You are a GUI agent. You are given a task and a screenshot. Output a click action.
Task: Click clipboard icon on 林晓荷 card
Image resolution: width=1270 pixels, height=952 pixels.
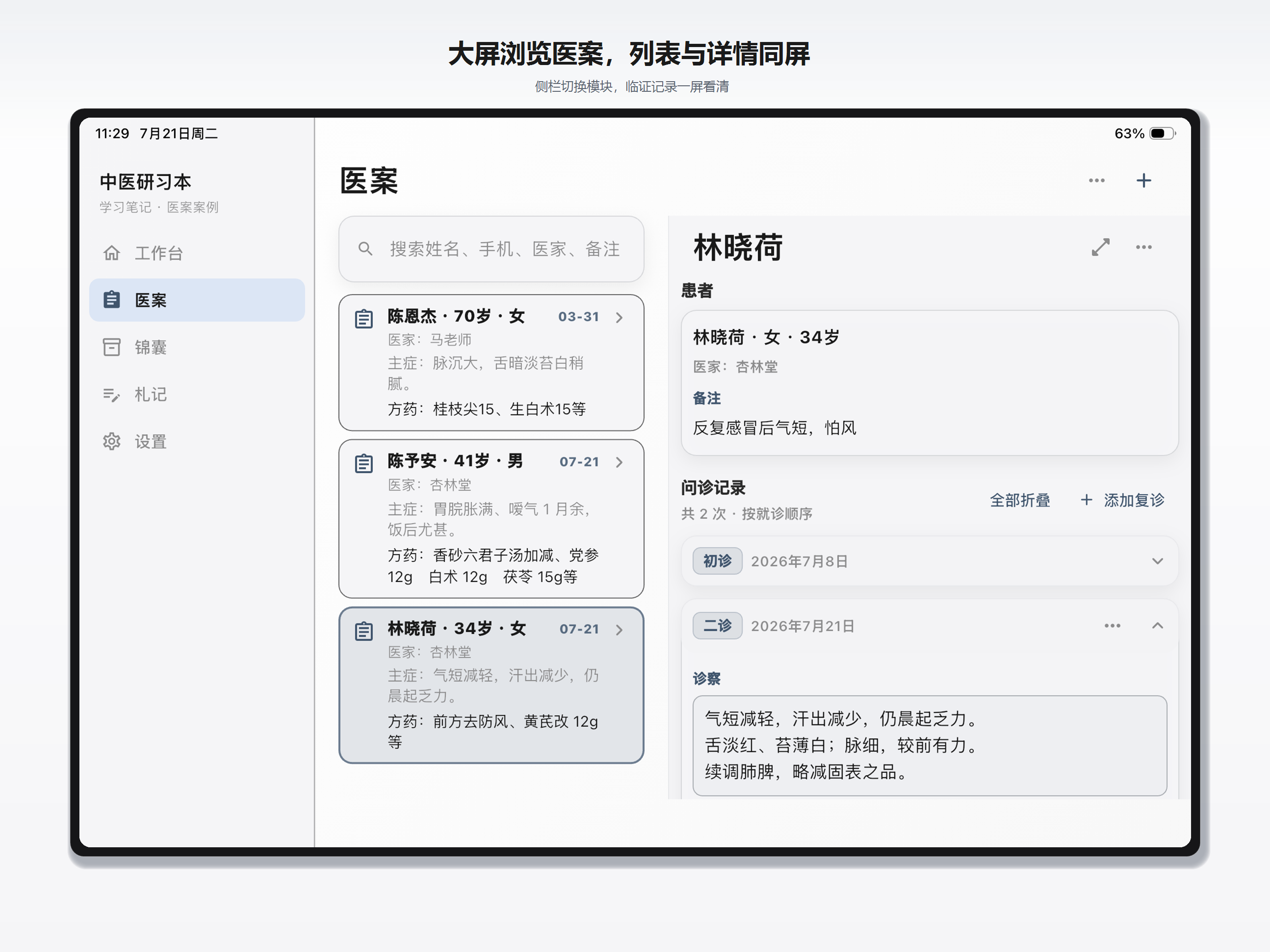[x=364, y=631]
